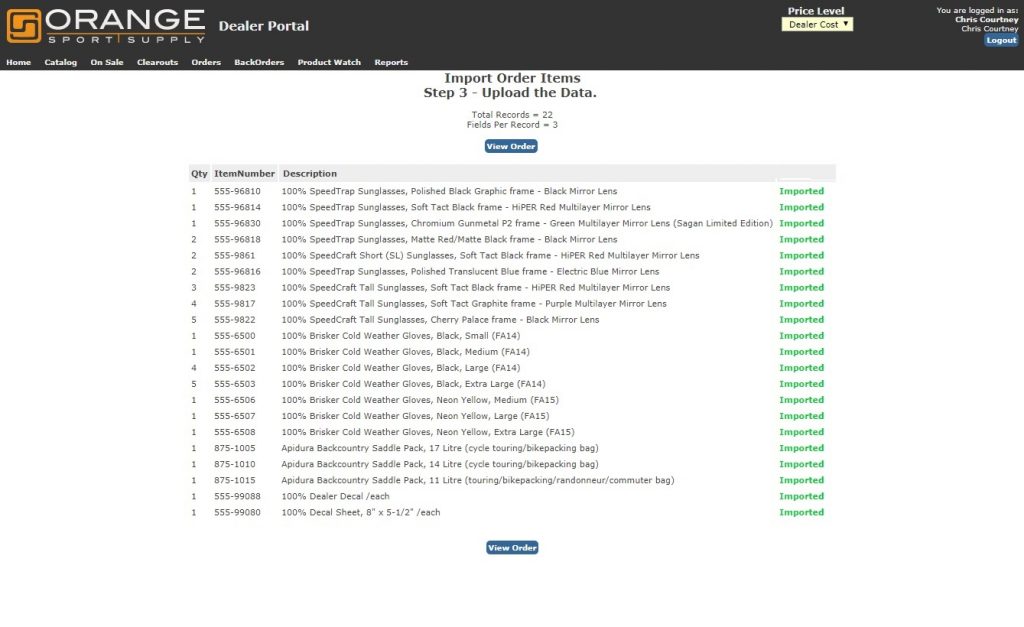1024x627 pixels.
Task: Click Imported status for item 555-96810
Action: pyautogui.click(x=801, y=191)
